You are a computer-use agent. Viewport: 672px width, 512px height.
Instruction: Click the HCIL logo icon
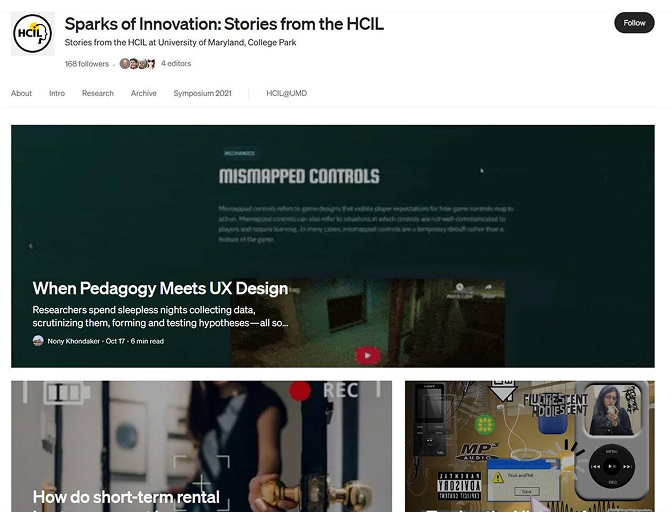pos(33,33)
